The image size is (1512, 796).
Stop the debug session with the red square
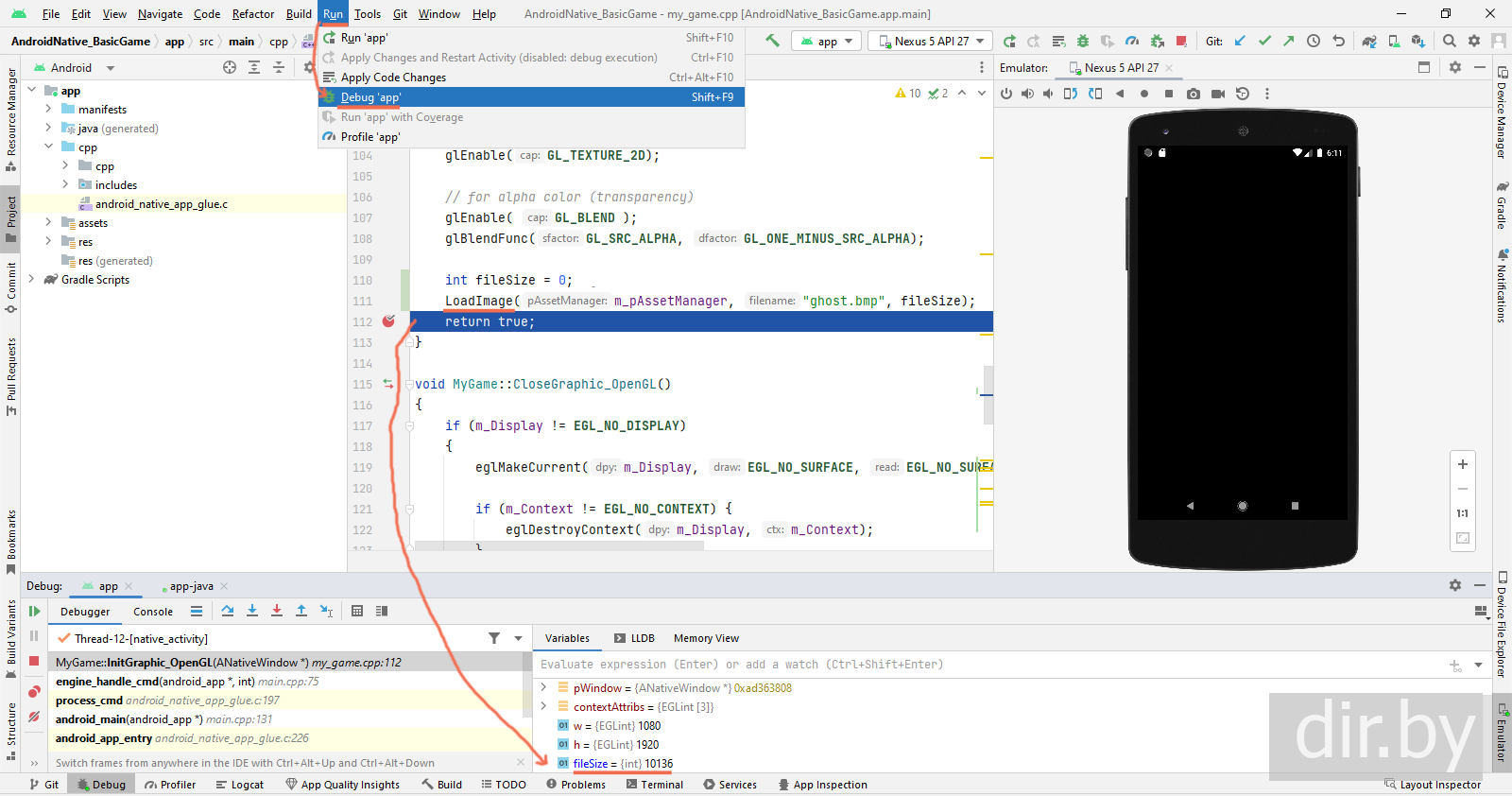pyautogui.click(x=34, y=661)
